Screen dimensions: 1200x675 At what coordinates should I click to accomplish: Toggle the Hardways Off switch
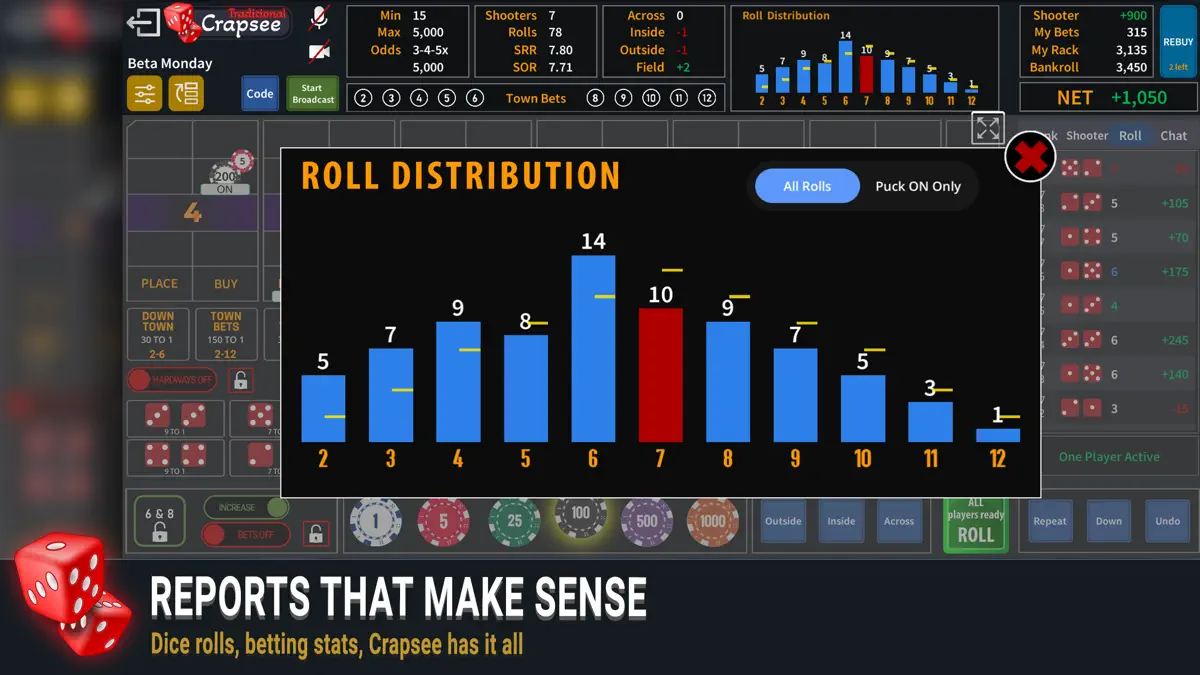[171, 380]
